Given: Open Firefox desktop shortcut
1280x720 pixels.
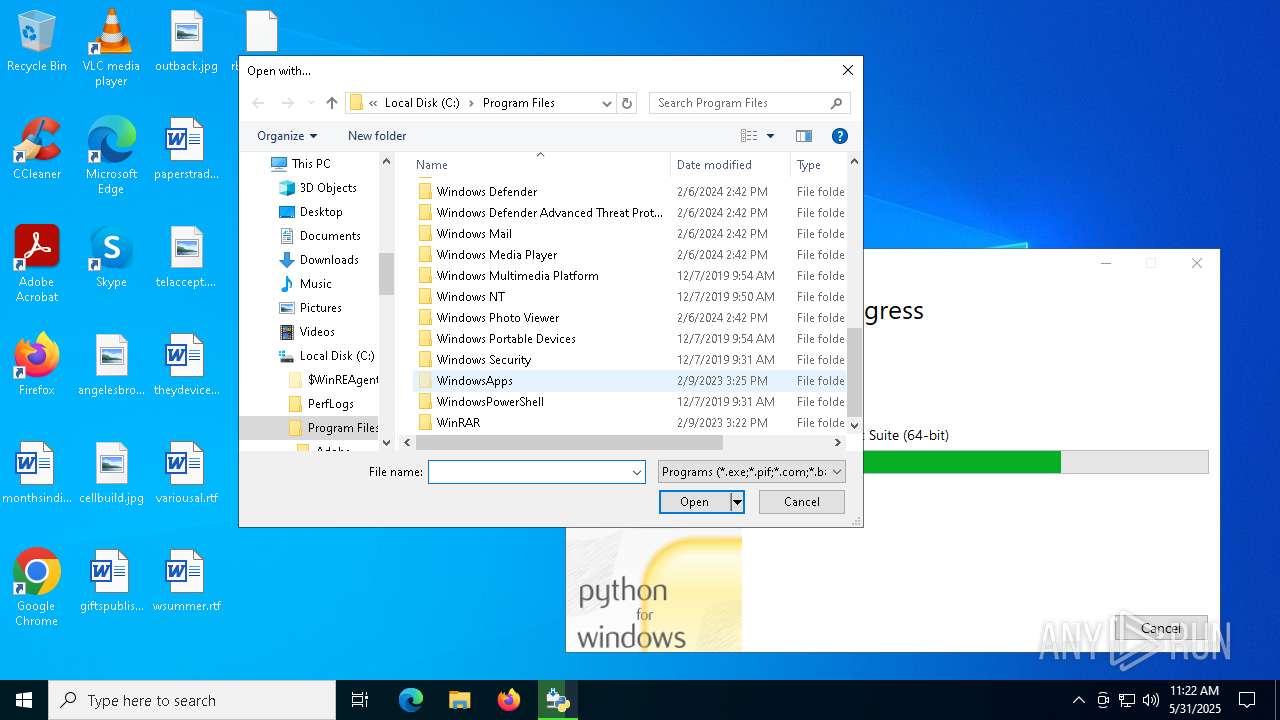Looking at the screenshot, I should 37,365.
